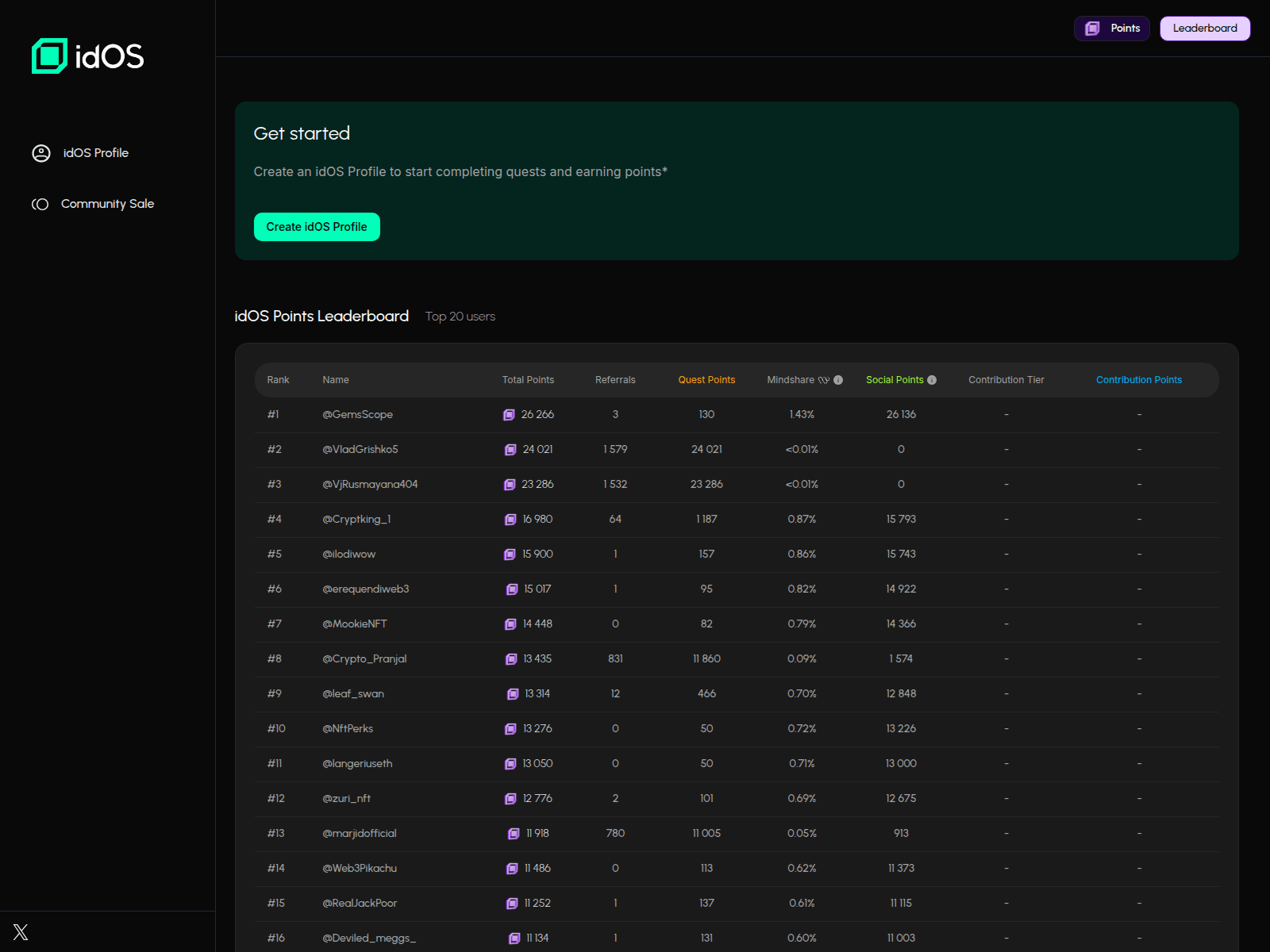
Task: Click the points token icon beside 26 266
Action: [508, 414]
